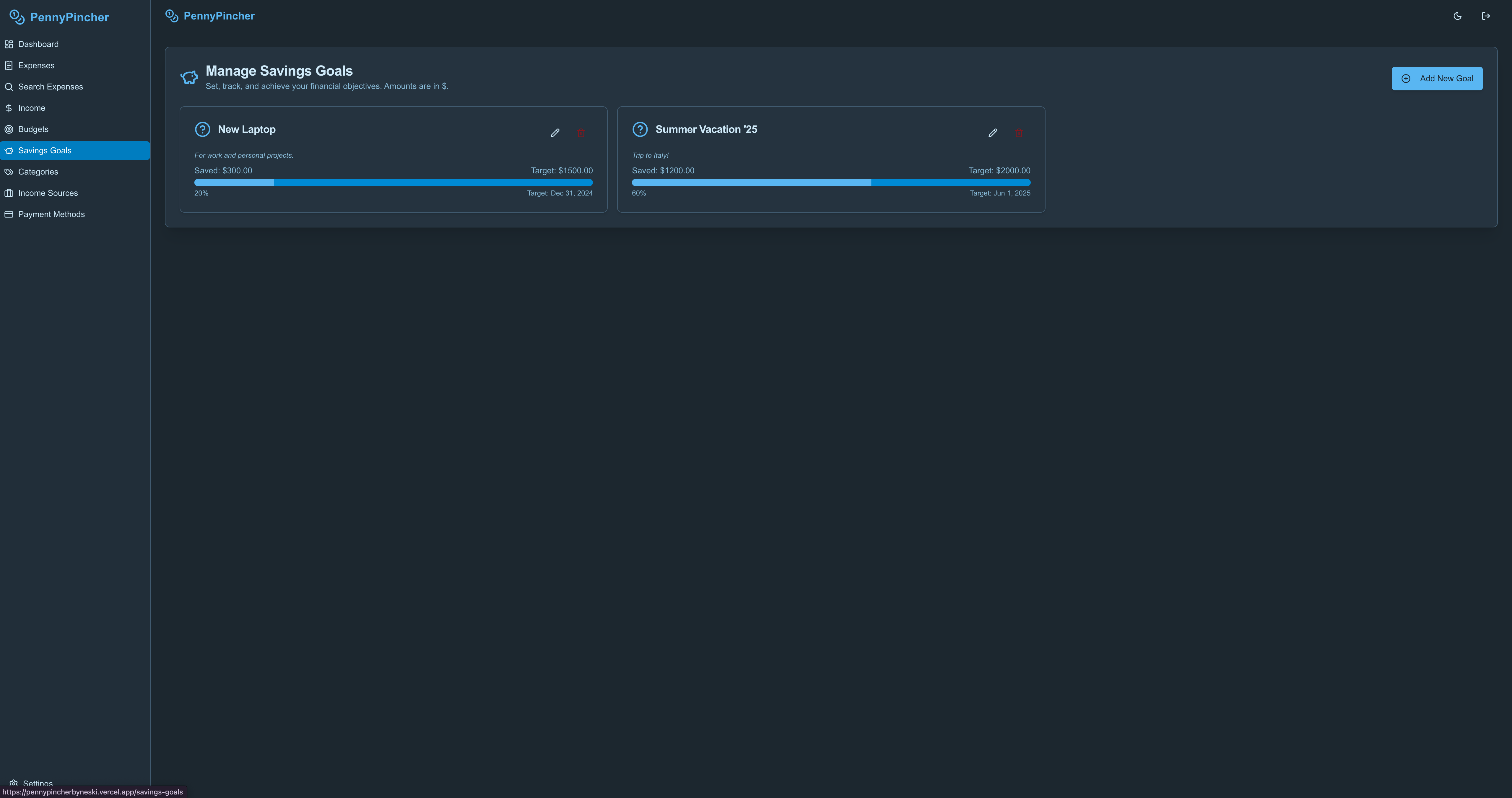1512x798 pixels.
Task: Click the Summer Vacation '25 progress bar
Action: click(831, 183)
